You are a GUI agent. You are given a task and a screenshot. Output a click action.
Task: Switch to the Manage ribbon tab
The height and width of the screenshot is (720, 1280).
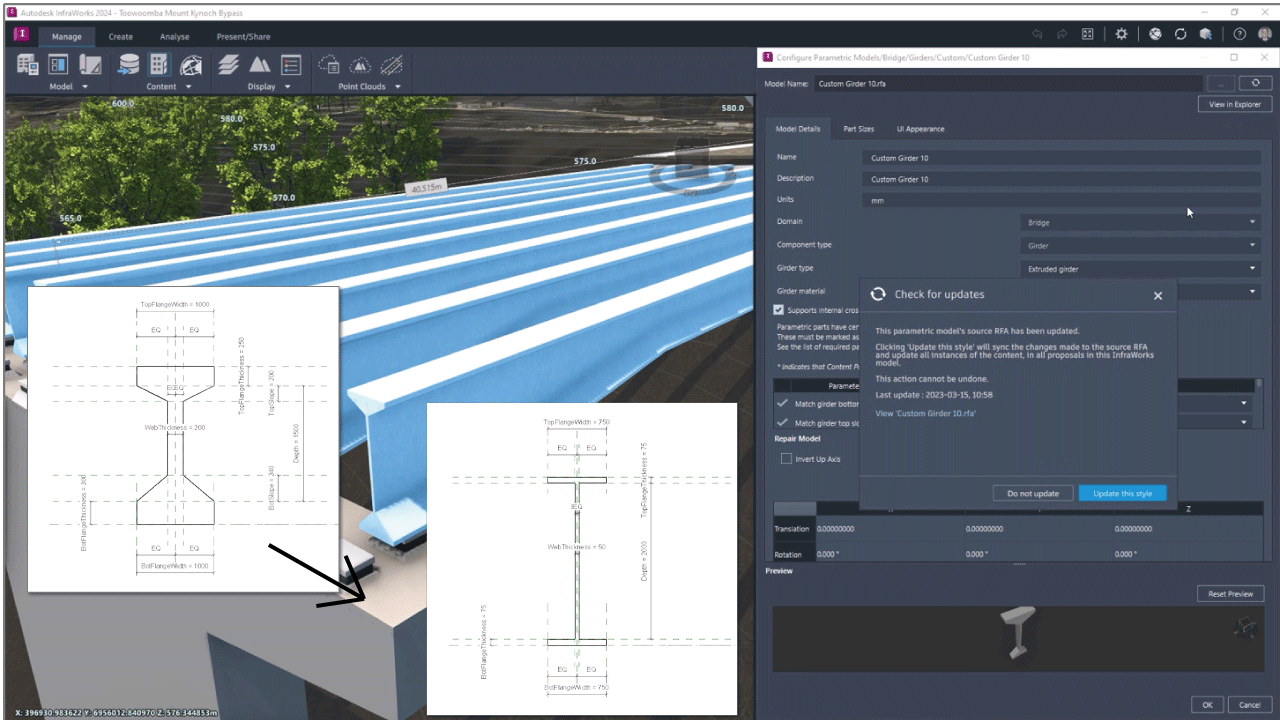(67, 37)
